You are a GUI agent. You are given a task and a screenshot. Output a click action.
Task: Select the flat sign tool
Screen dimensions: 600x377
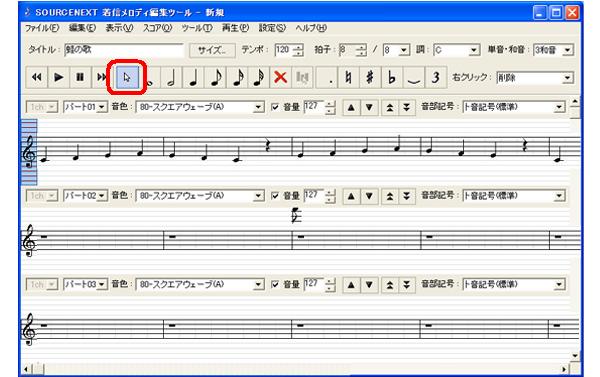coord(392,78)
